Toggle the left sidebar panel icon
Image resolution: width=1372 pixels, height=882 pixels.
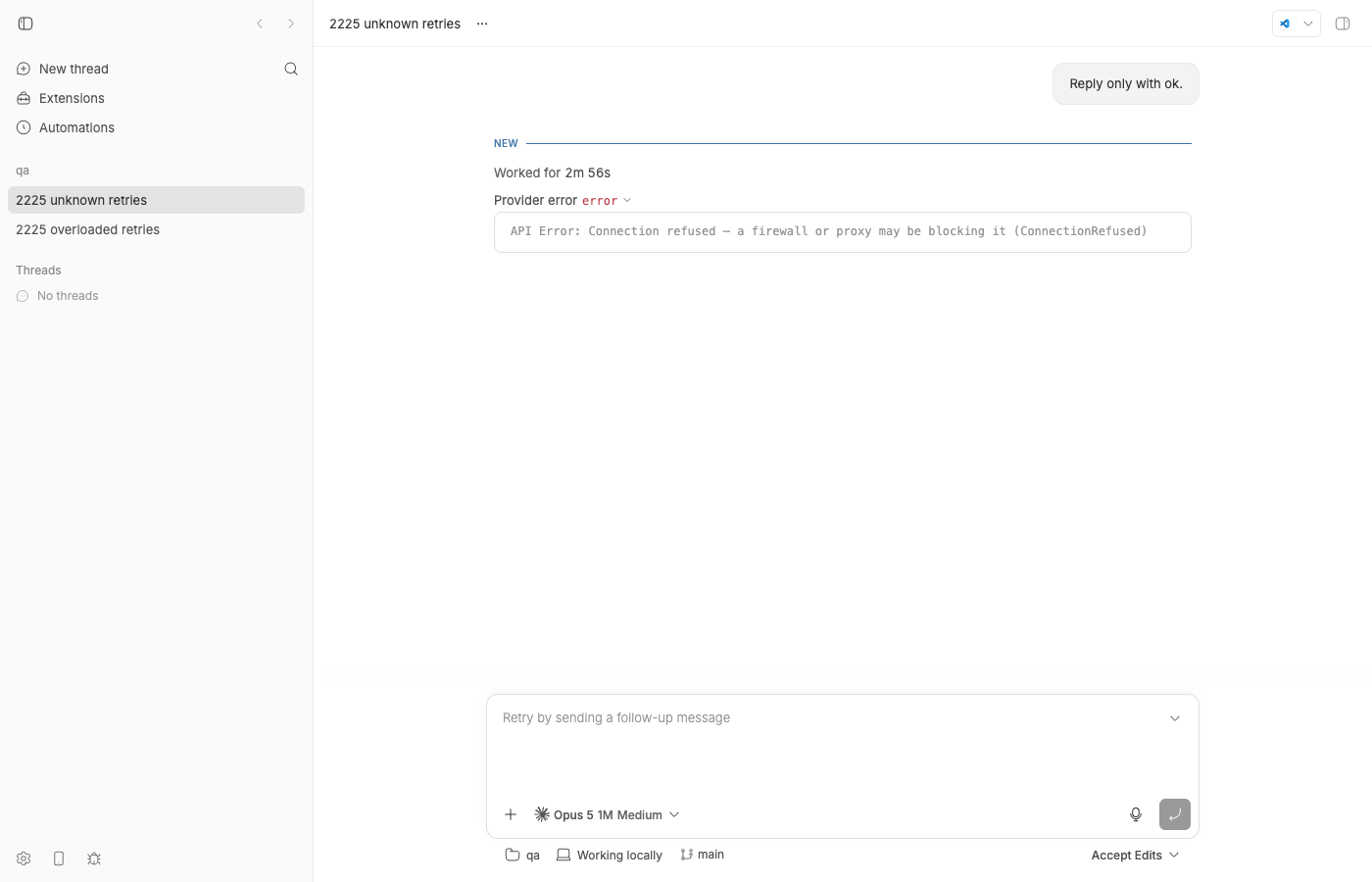click(25, 24)
